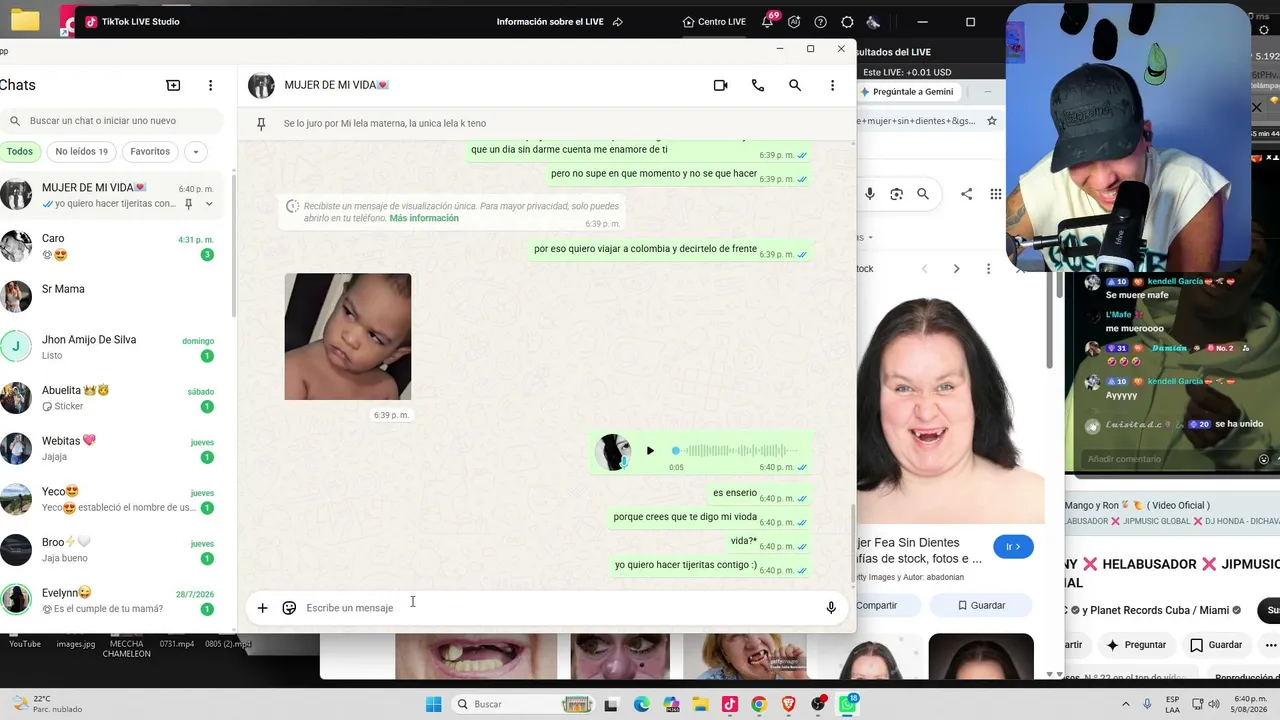Select the Todos chat filter

[x=19, y=152]
